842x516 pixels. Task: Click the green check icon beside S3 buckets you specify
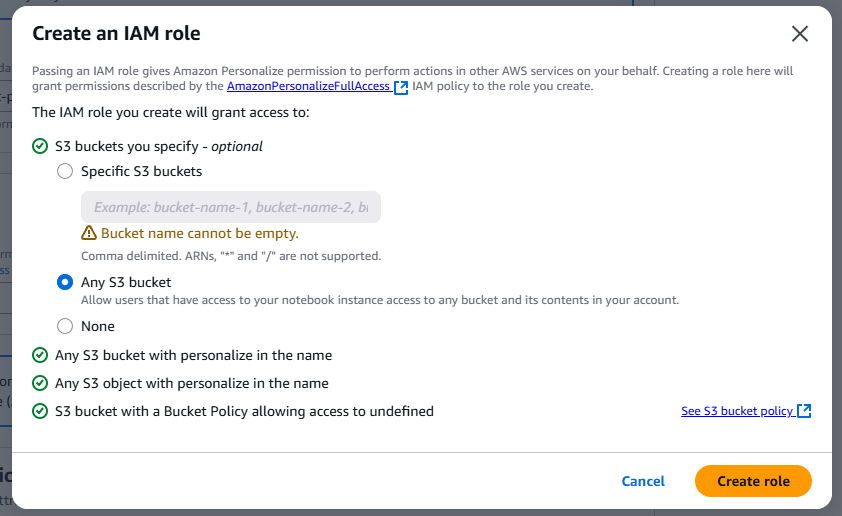40,146
